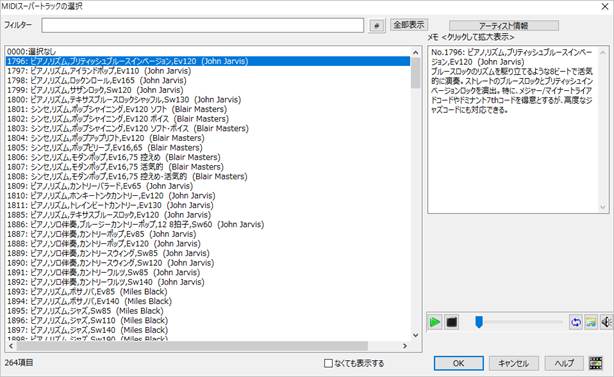Click the film strip icon beside Help
Image resolution: width=614 pixels, height=377 pixels.
596,363
